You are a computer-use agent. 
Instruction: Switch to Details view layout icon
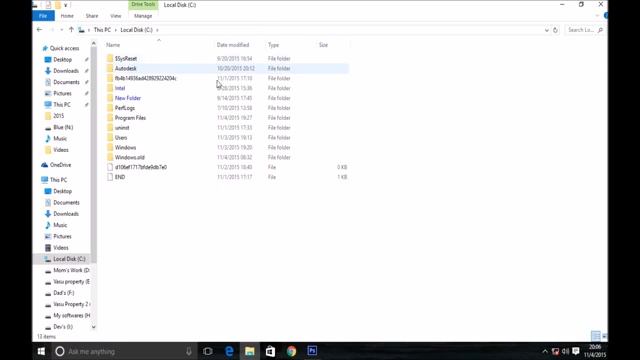[x=596, y=336]
